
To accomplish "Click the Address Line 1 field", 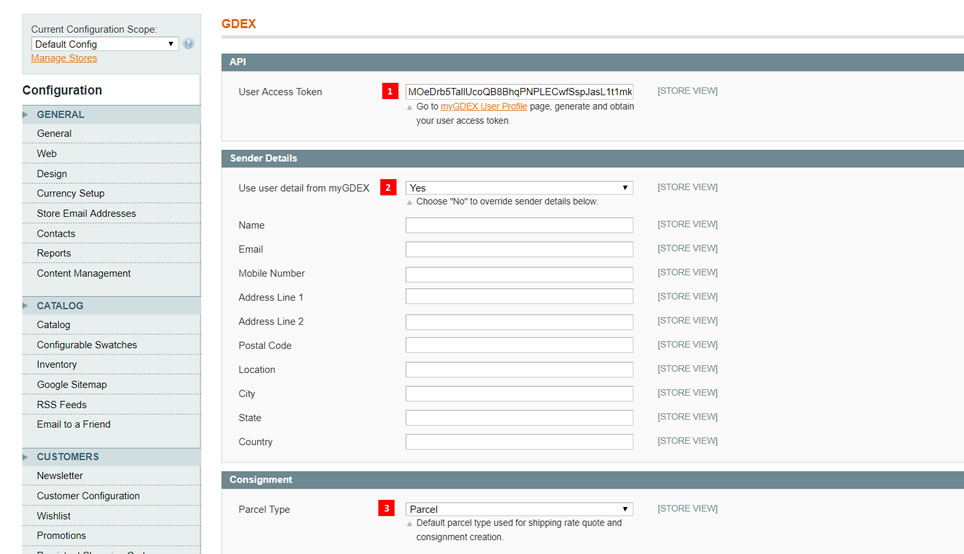I will pos(520,296).
